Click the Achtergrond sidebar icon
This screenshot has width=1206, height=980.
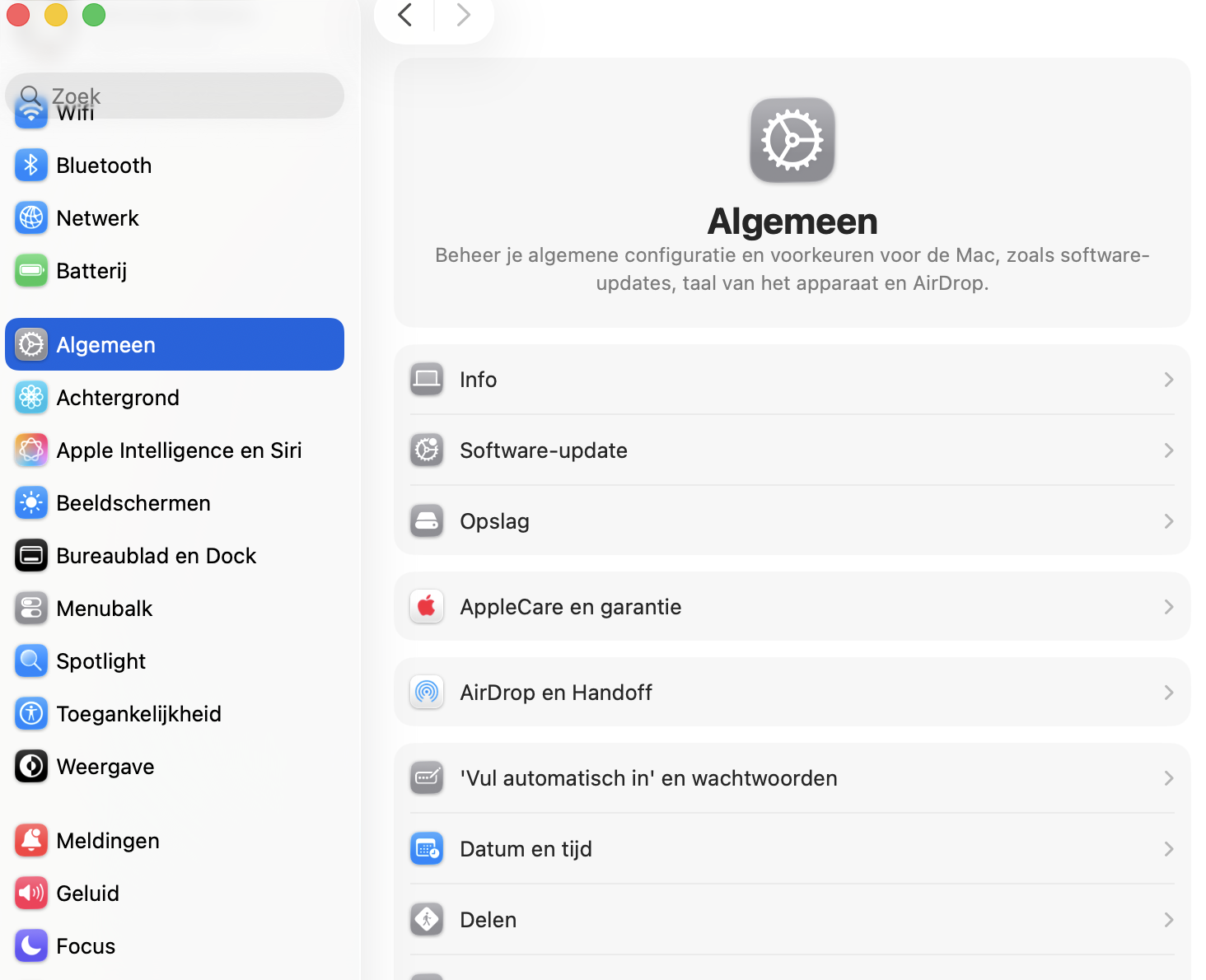pos(30,397)
